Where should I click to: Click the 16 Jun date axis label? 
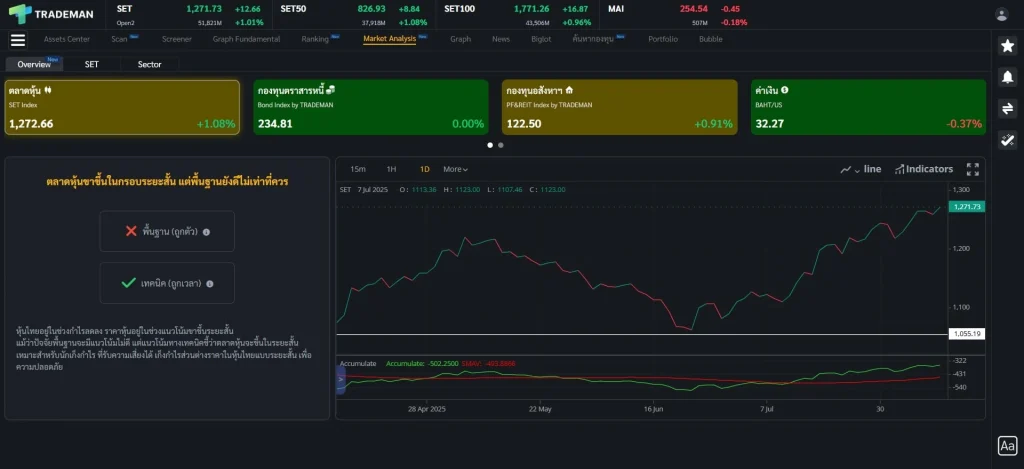click(653, 409)
